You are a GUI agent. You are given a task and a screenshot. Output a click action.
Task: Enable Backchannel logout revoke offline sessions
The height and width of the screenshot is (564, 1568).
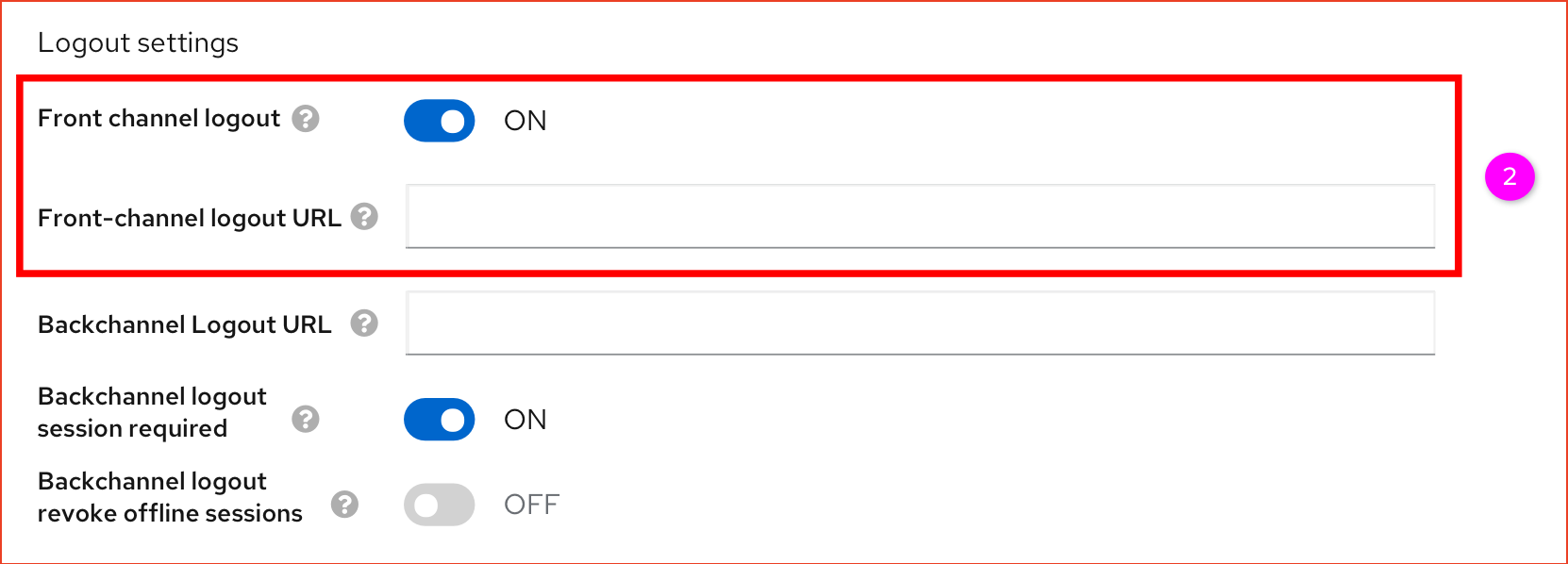tap(439, 505)
